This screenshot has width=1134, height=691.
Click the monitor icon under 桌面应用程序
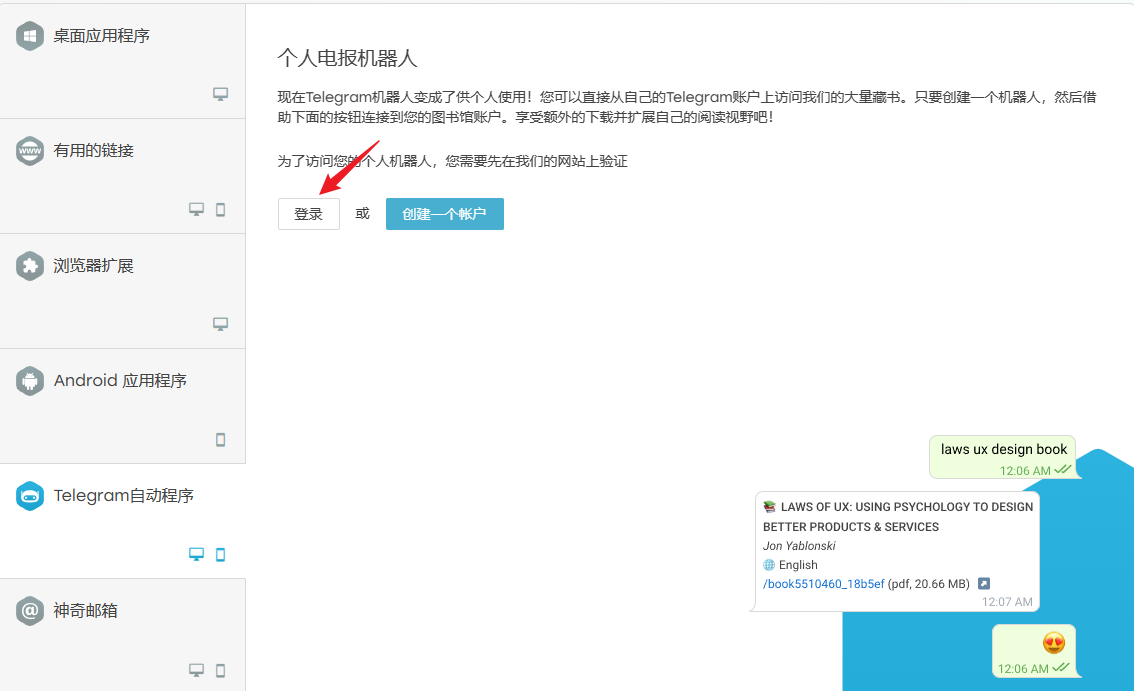point(221,94)
